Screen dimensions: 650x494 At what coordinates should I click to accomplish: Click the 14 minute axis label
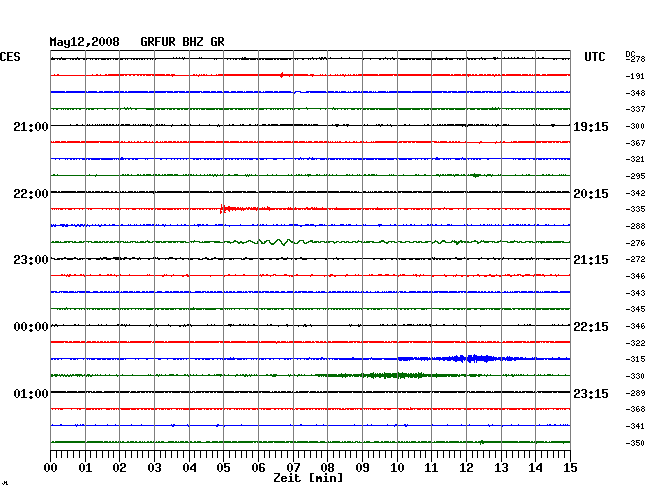click(535, 468)
